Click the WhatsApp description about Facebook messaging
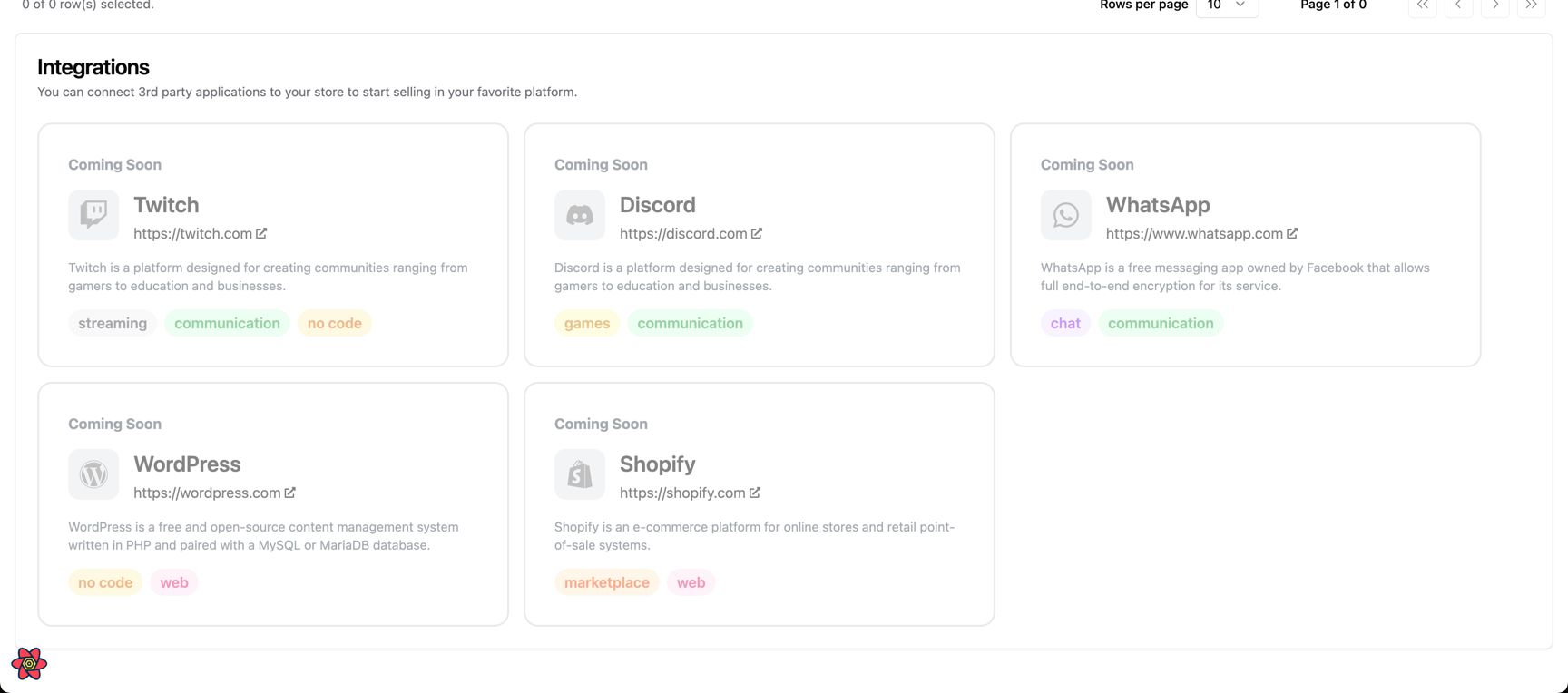This screenshot has width=1568, height=693. pos(1235,277)
